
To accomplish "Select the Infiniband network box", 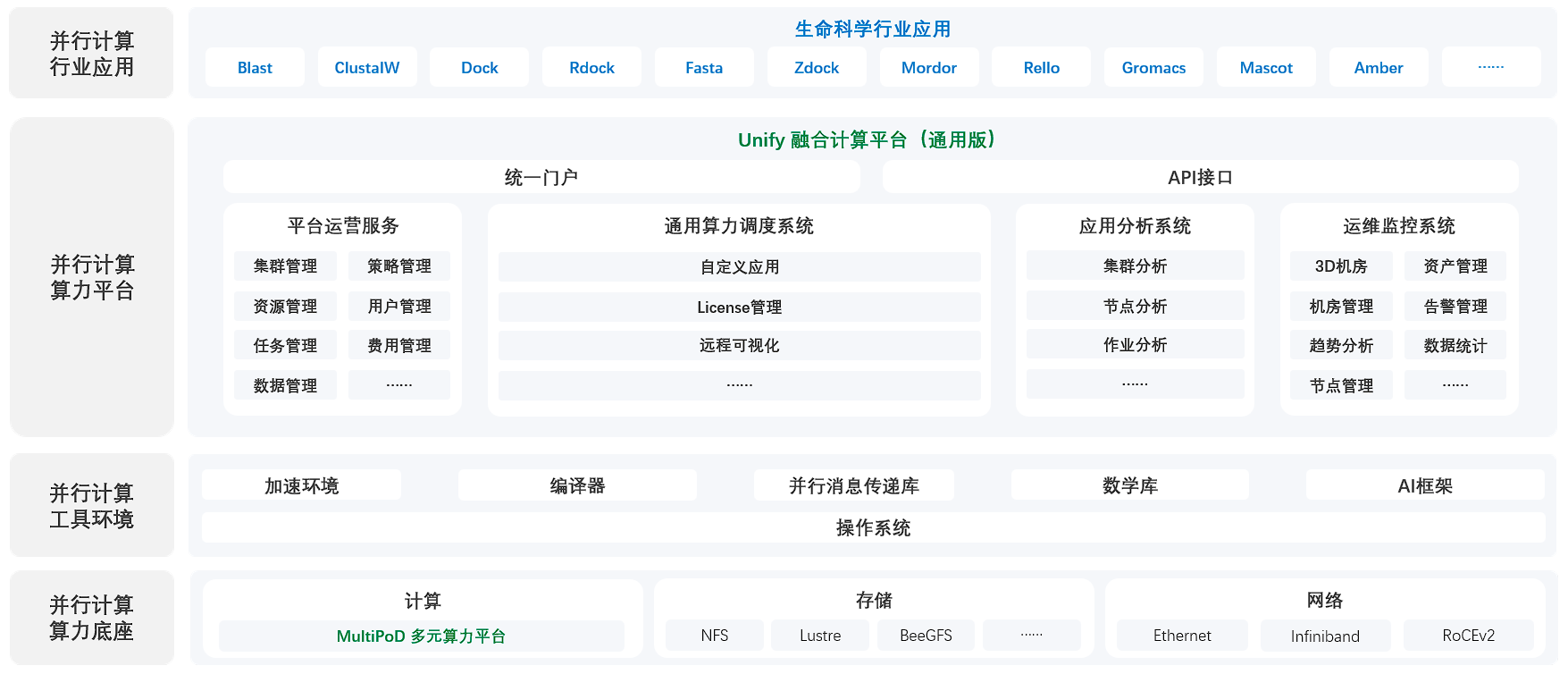I will 1325,635.
